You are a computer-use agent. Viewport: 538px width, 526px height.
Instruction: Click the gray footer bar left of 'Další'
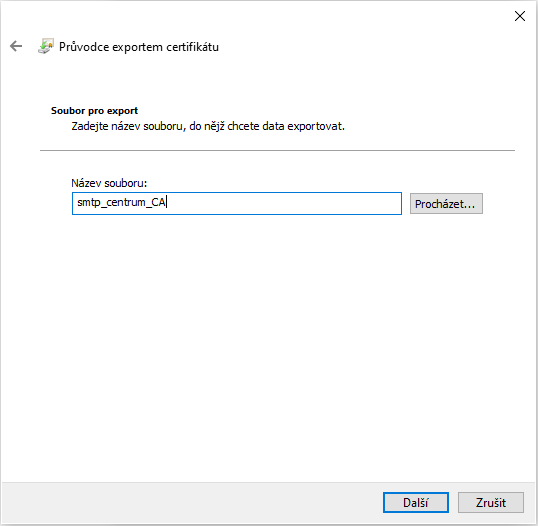click(x=192, y=502)
